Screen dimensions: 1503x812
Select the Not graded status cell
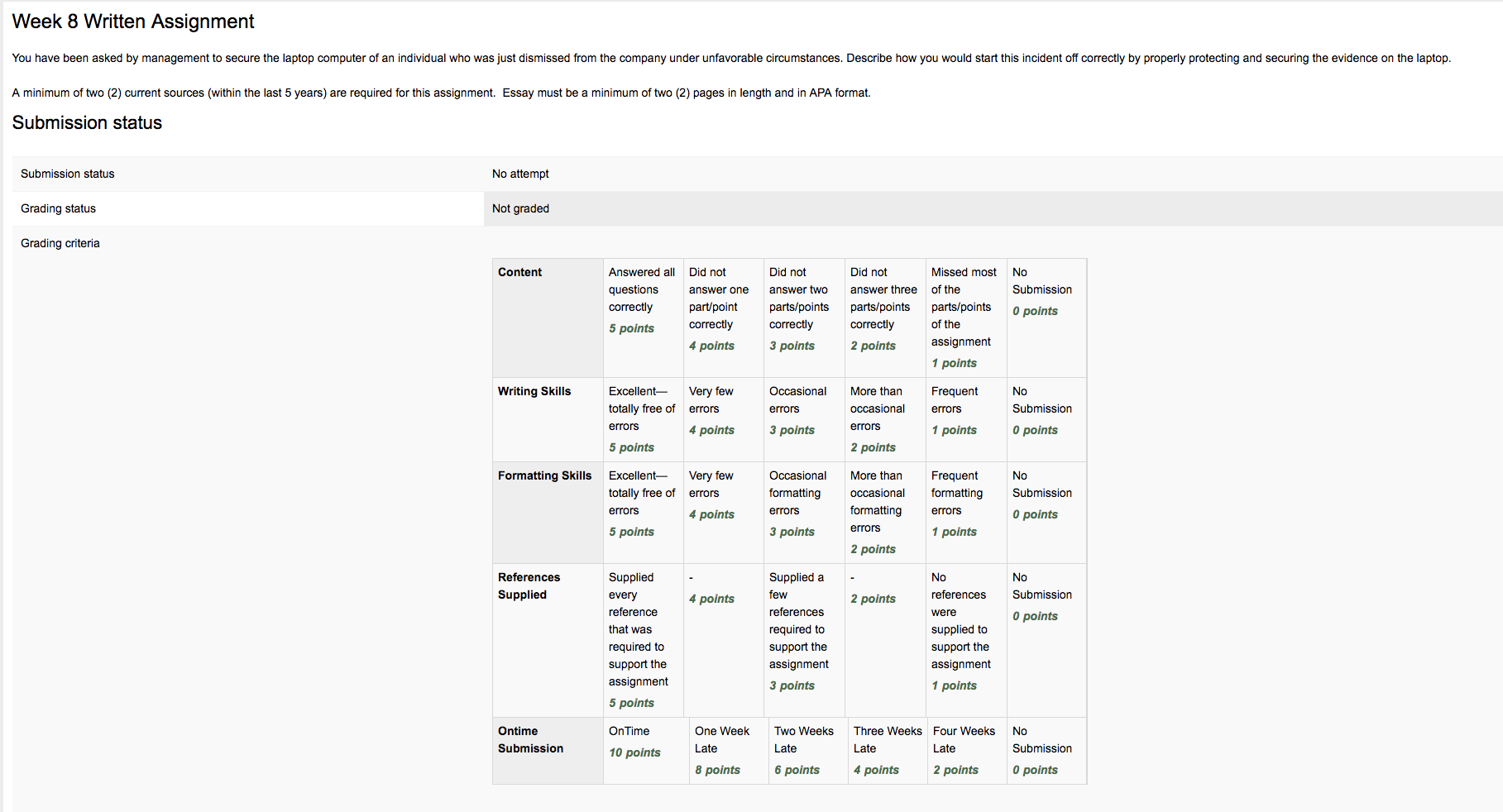[993, 208]
